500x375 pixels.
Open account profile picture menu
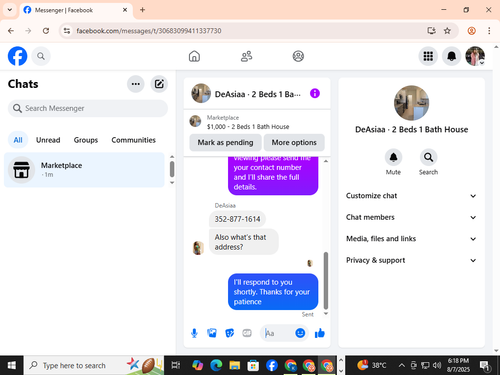[x=475, y=56]
